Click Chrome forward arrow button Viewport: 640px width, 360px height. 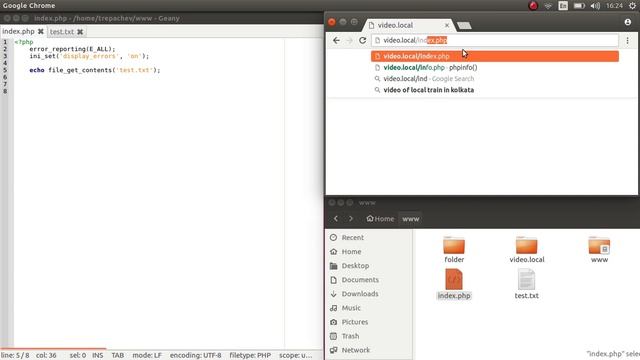coord(349,40)
